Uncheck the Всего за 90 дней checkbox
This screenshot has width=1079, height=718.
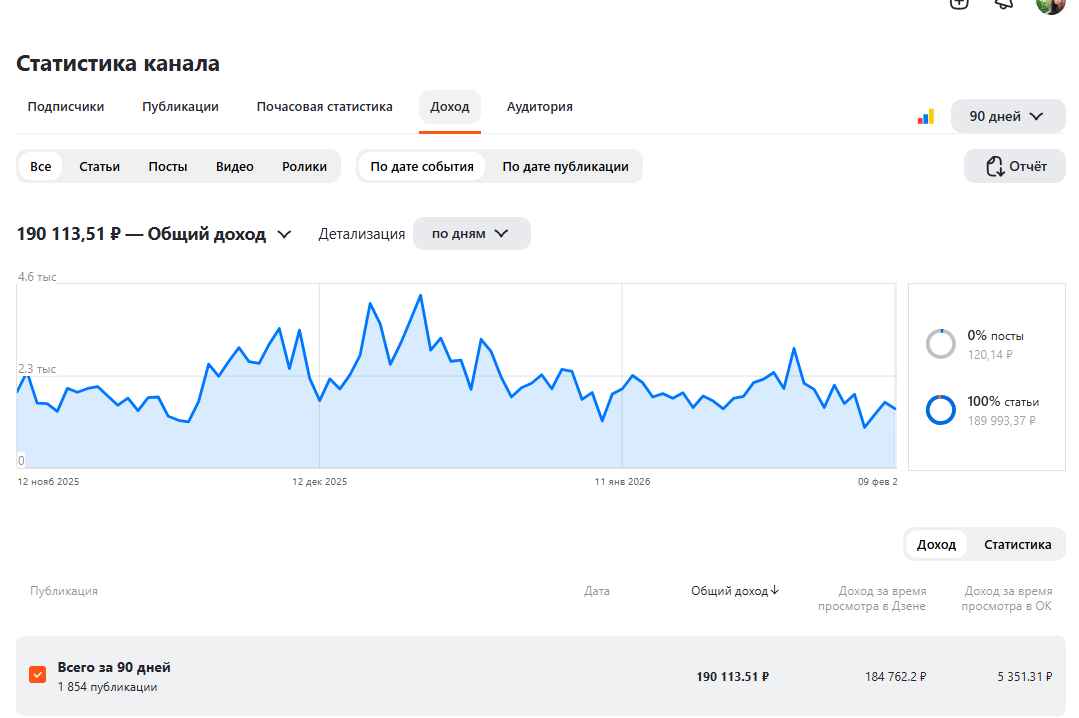click(x=38, y=675)
